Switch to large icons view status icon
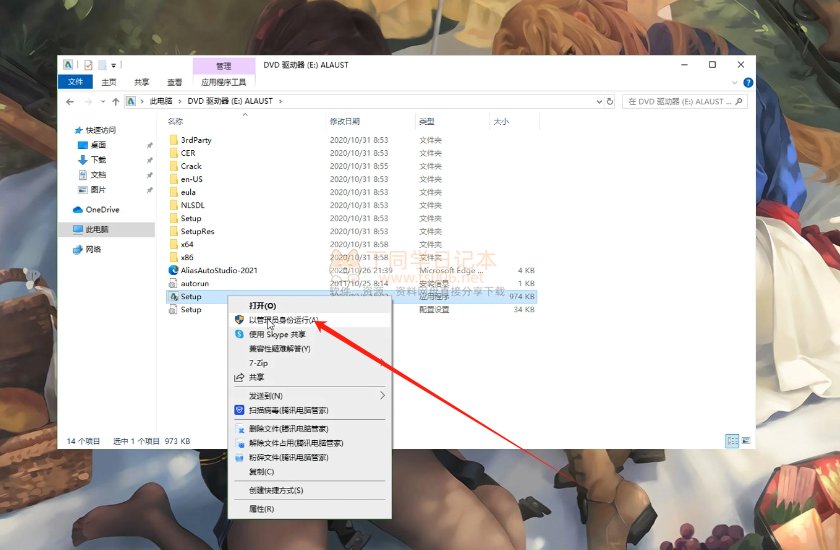The image size is (840, 550). [x=746, y=441]
